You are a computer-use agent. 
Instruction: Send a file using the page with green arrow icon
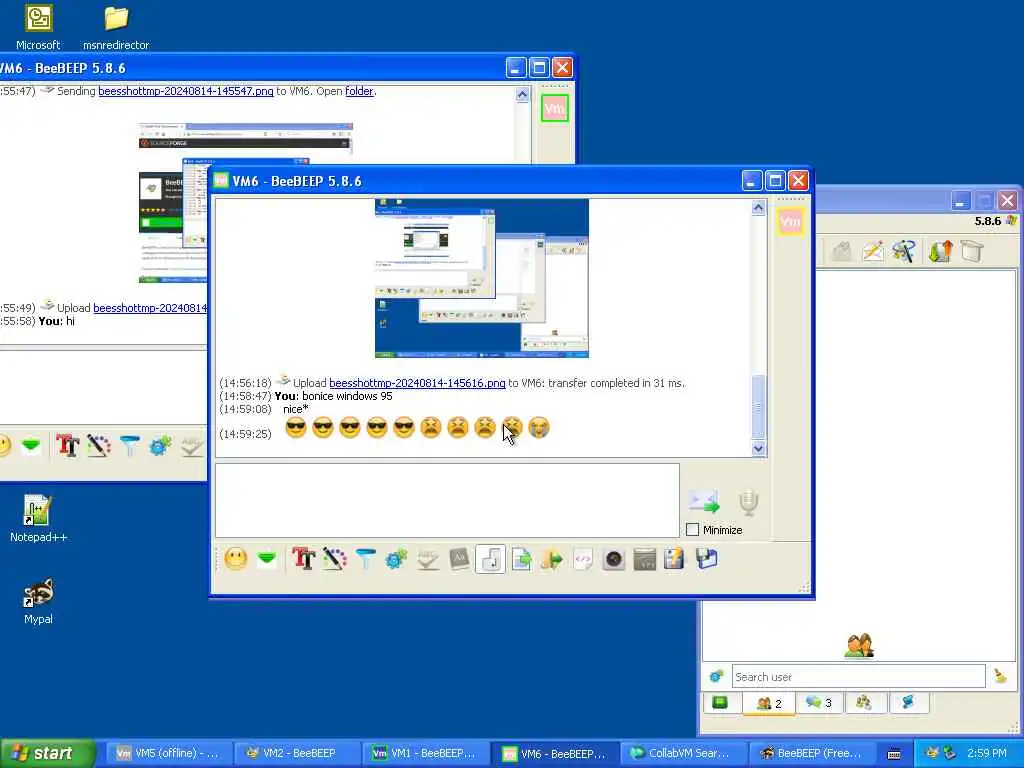(521, 559)
